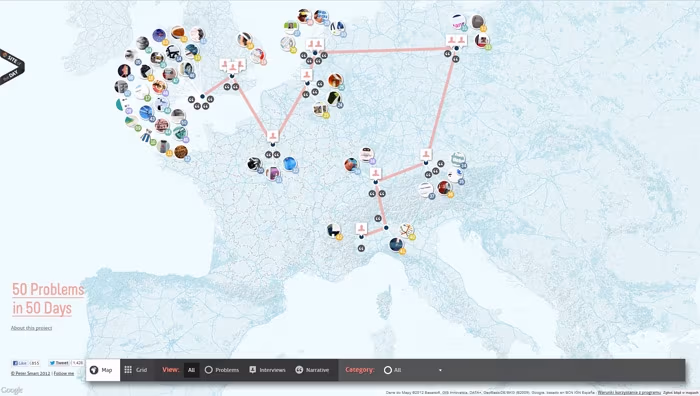The image size is (700, 396).
Task: Open the narrative quote marker on the Swiss–Italy route line
Action: (378, 218)
